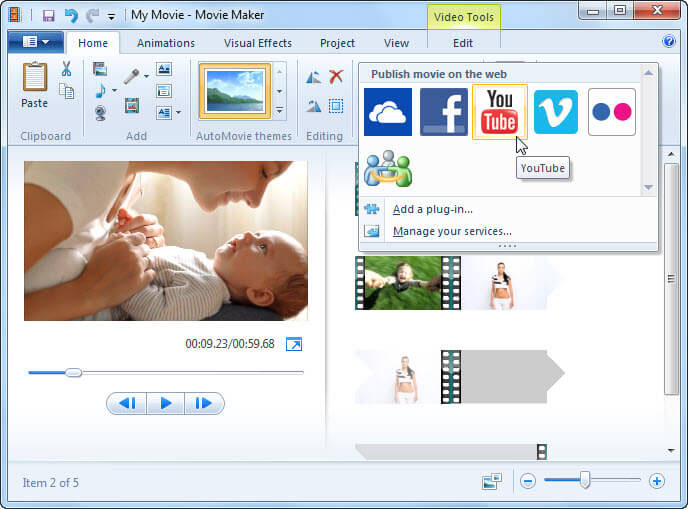Add Credits with the credits icon
The height and width of the screenshot is (509, 688).
point(164,113)
